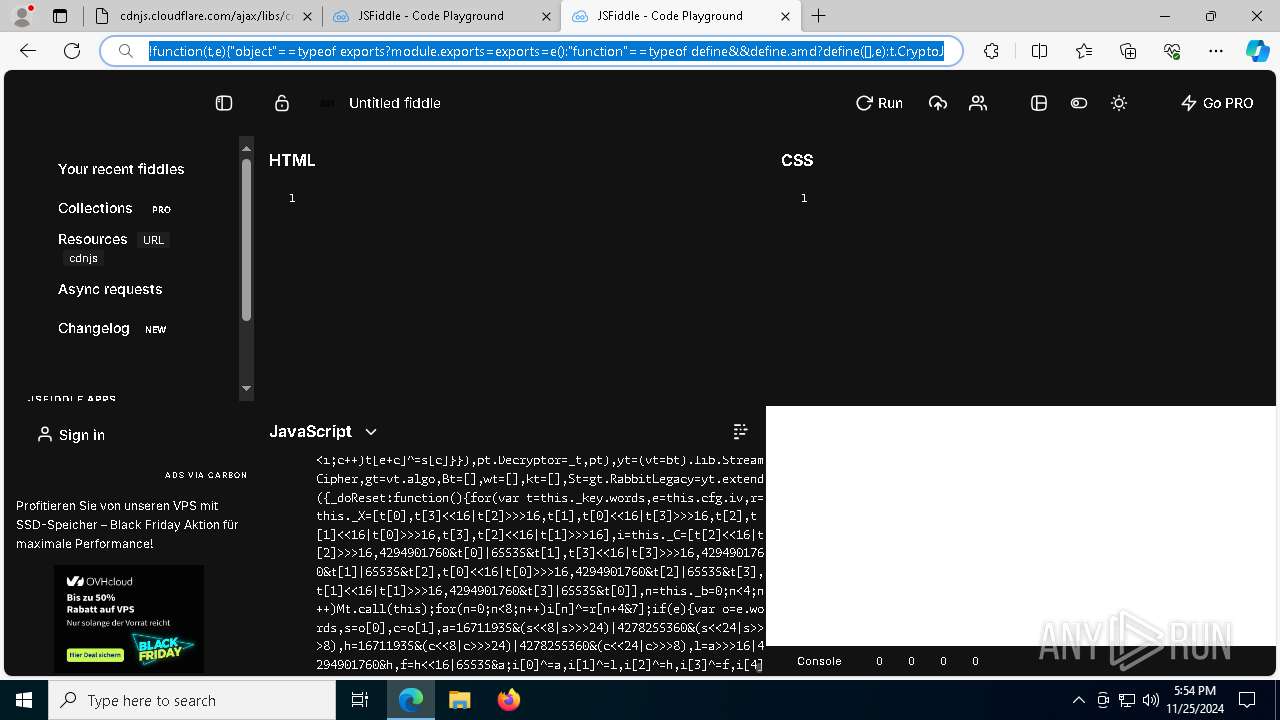Open the Profitieren Sie VPS ad text
This screenshot has height=720, width=1280.
click(x=127, y=525)
